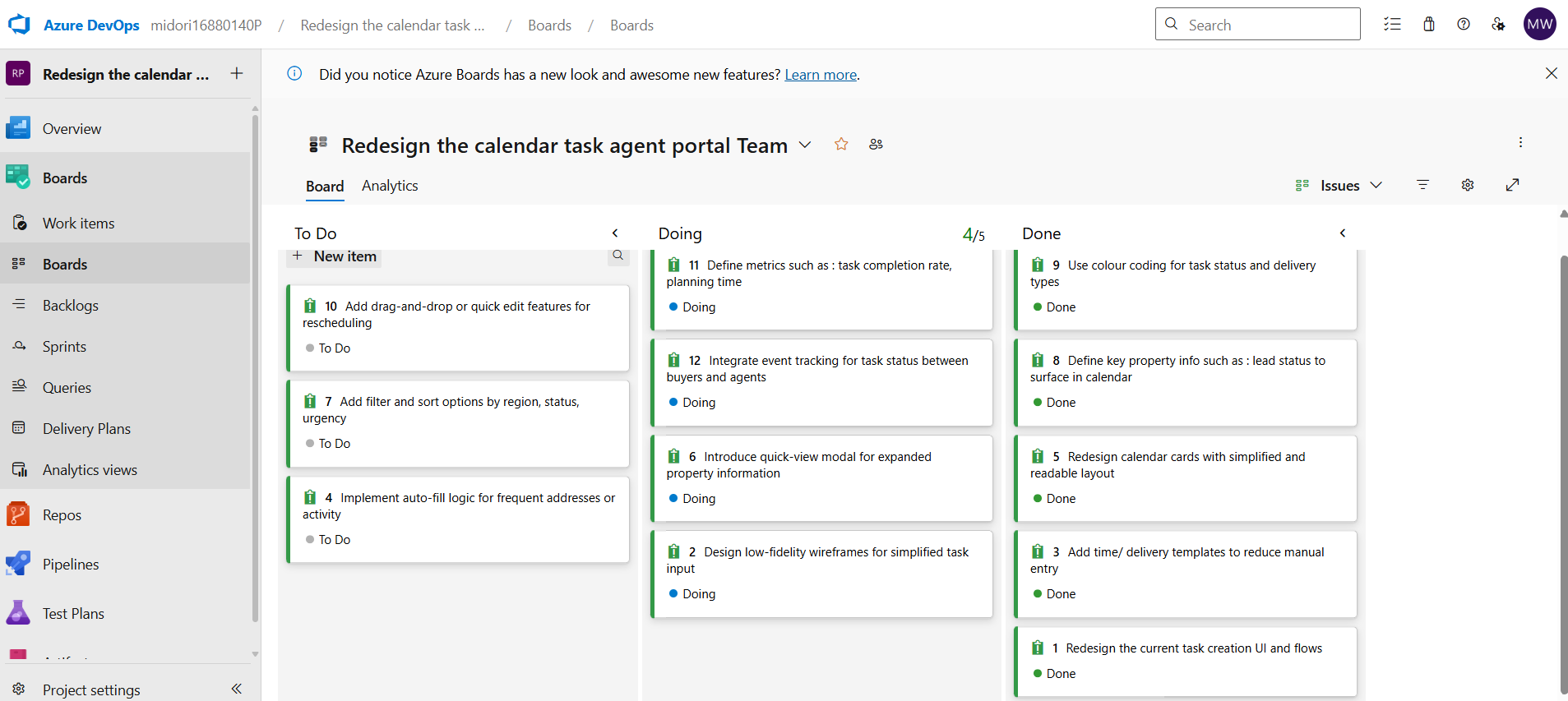Click the last Boards breadcrumb
Viewport: 1568px width, 701px height.
(x=631, y=25)
